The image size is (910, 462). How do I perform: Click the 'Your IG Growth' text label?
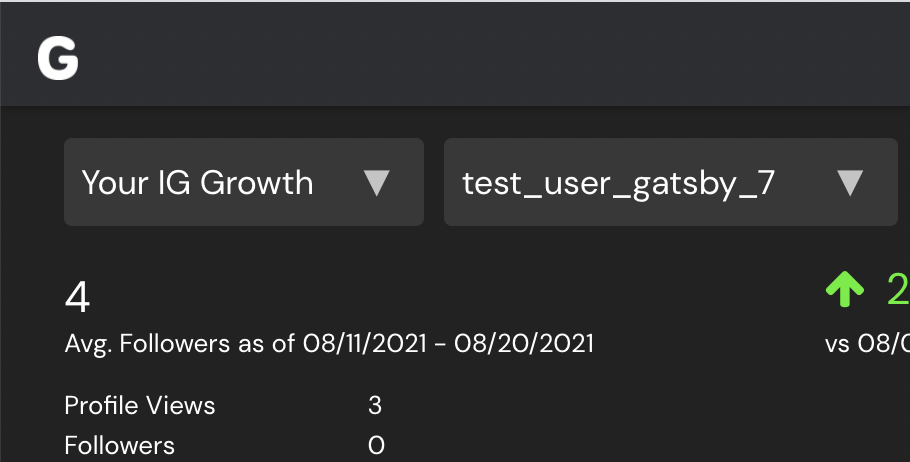pos(197,183)
